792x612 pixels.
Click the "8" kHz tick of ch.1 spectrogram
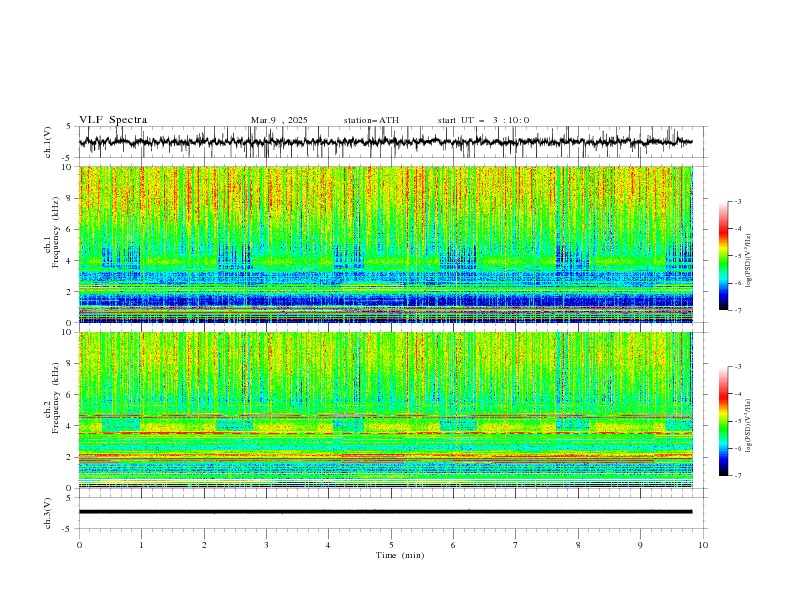click(x=70, y=198)
